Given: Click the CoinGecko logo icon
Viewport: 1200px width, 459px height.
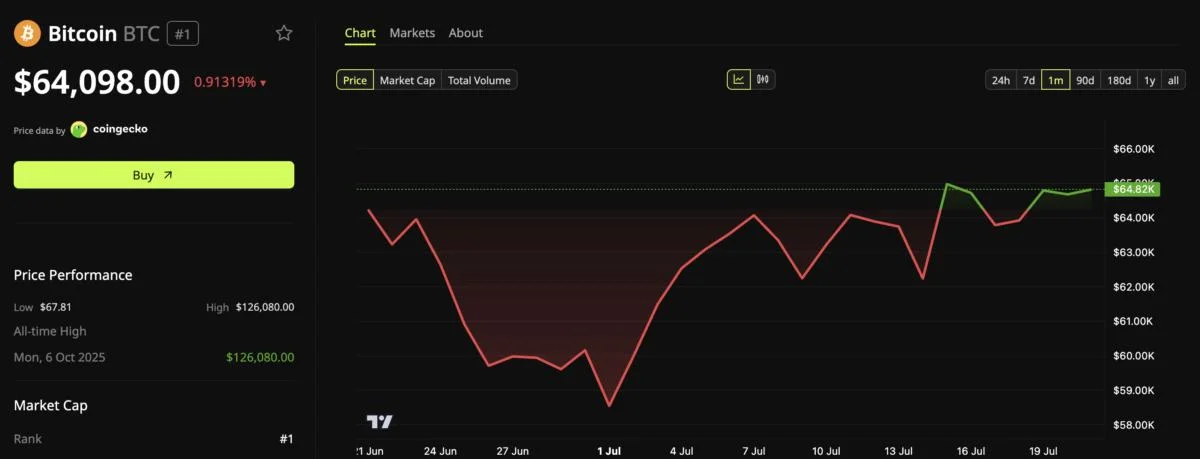Looking at the screenshot, I should pyautogui.click(x=79, y=129).
